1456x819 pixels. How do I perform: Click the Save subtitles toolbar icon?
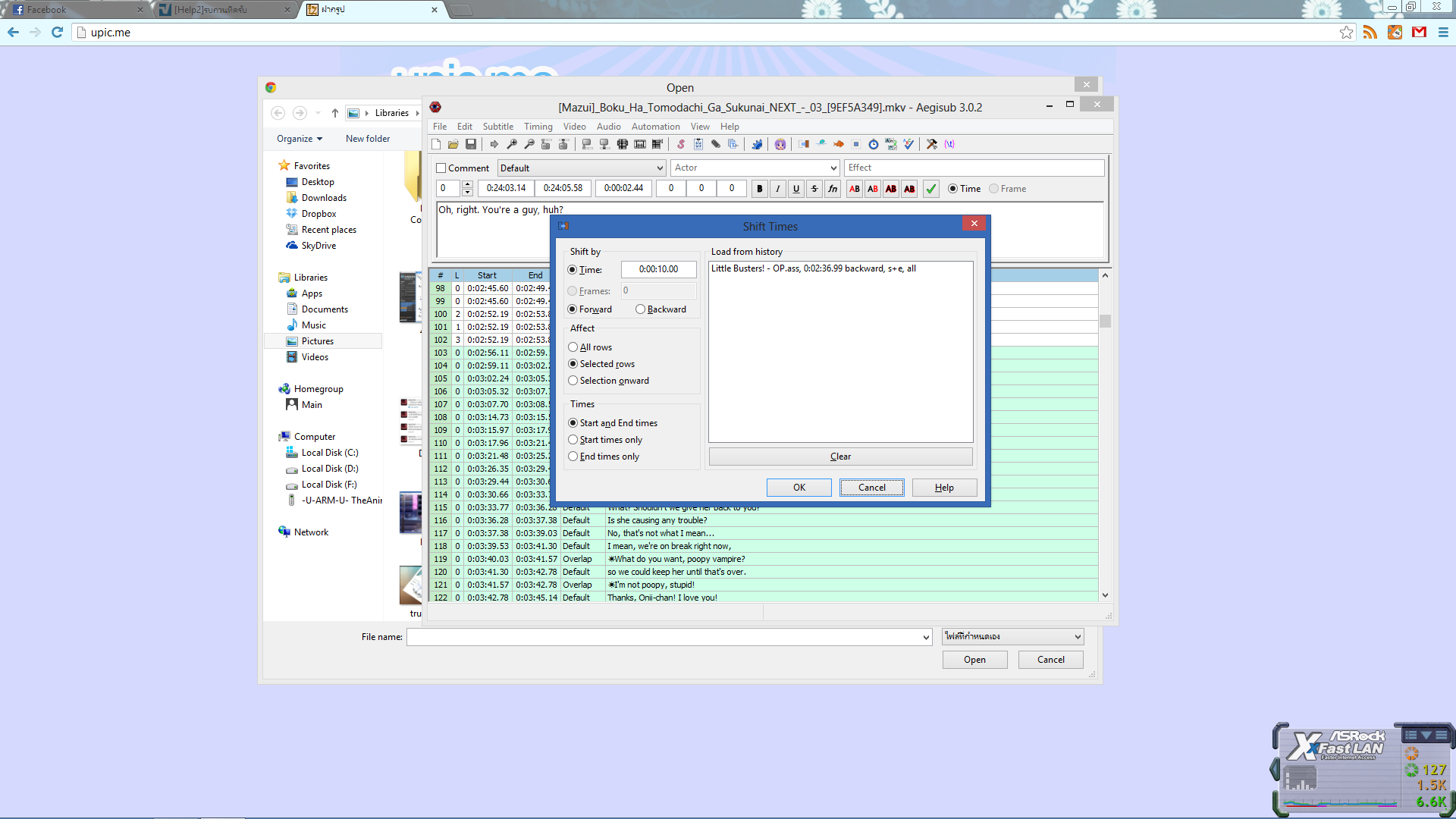[x=471, y=144]
